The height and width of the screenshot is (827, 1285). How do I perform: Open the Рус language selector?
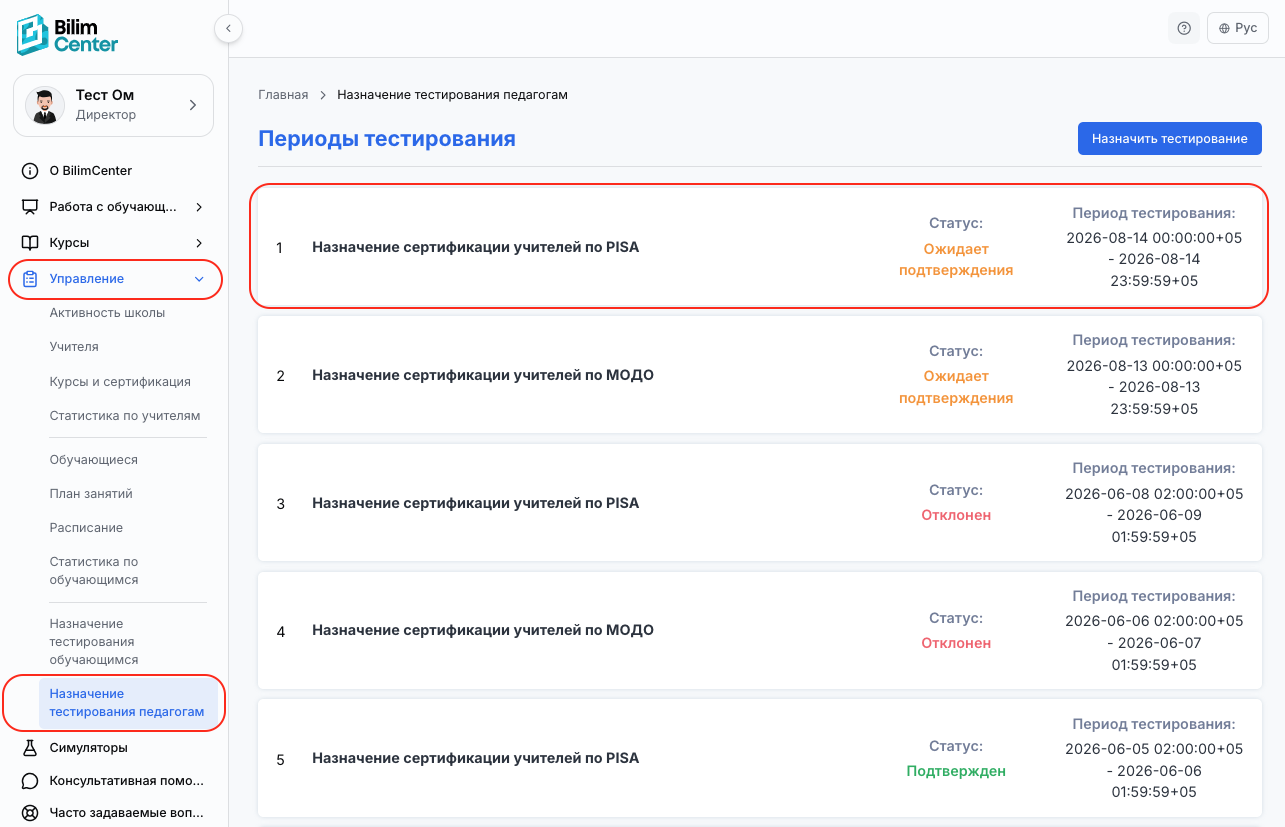click(1238, 28)
